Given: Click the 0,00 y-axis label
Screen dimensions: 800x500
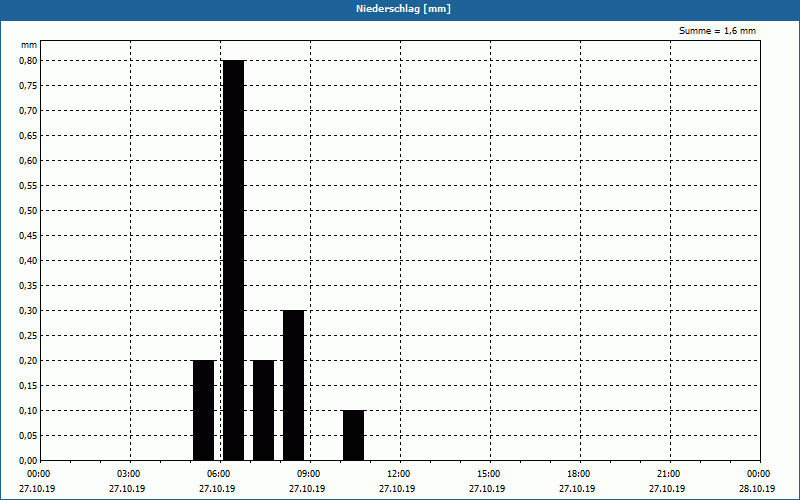Looking at the screenshot, I should click(x=28, y=461).
